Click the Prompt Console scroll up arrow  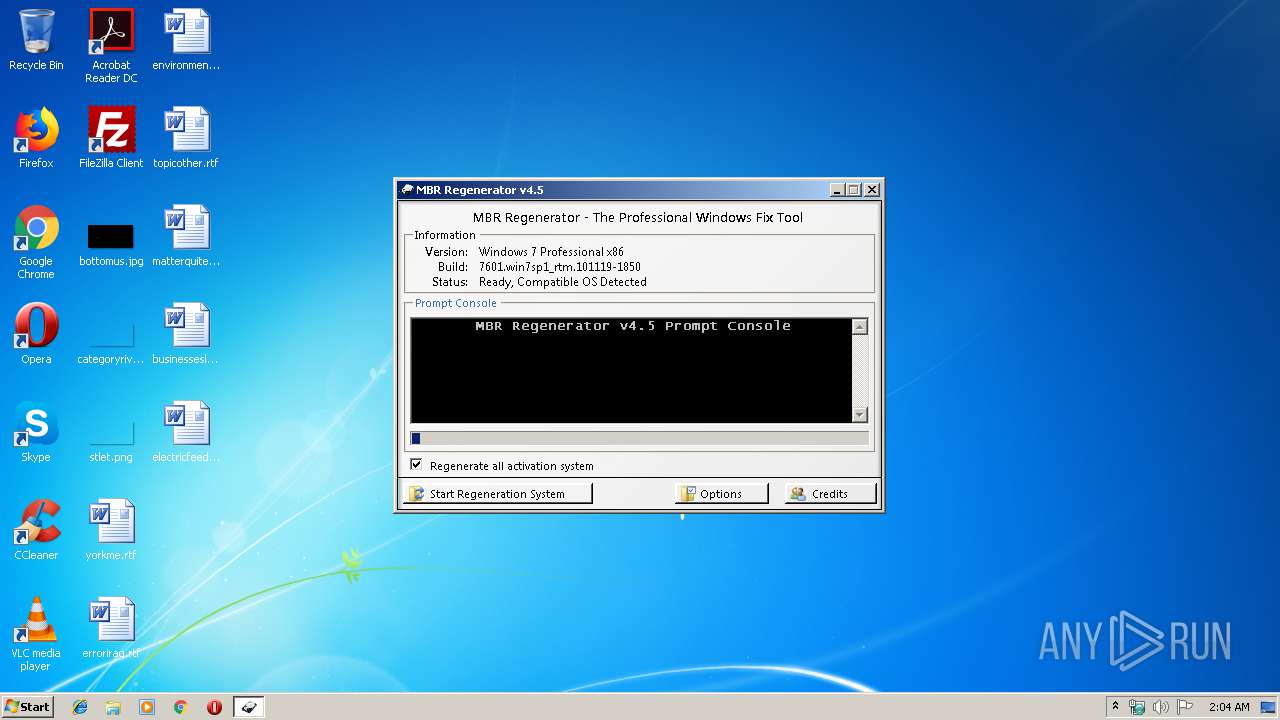point(860,327)
